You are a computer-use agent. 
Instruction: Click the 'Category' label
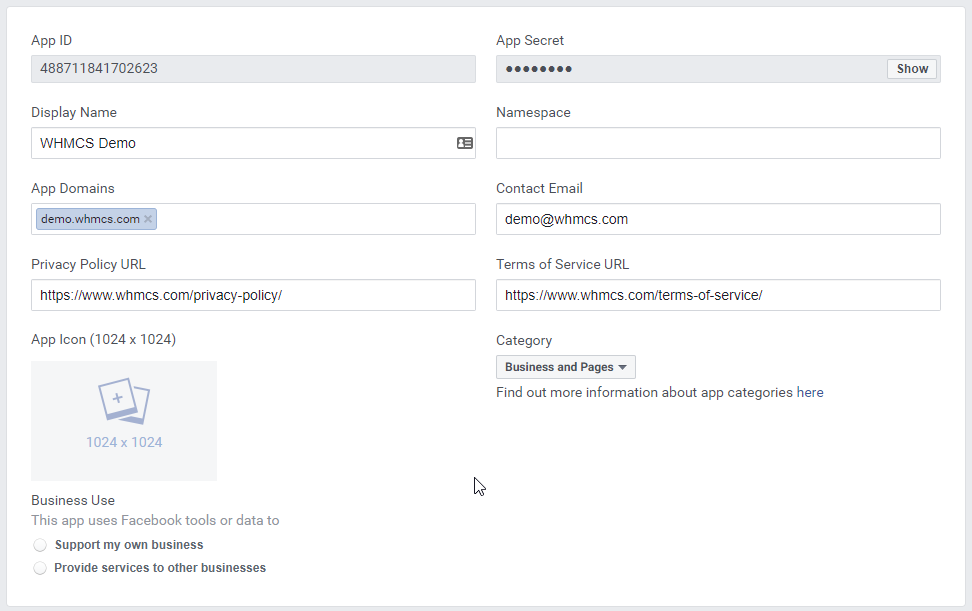(524, 340)
